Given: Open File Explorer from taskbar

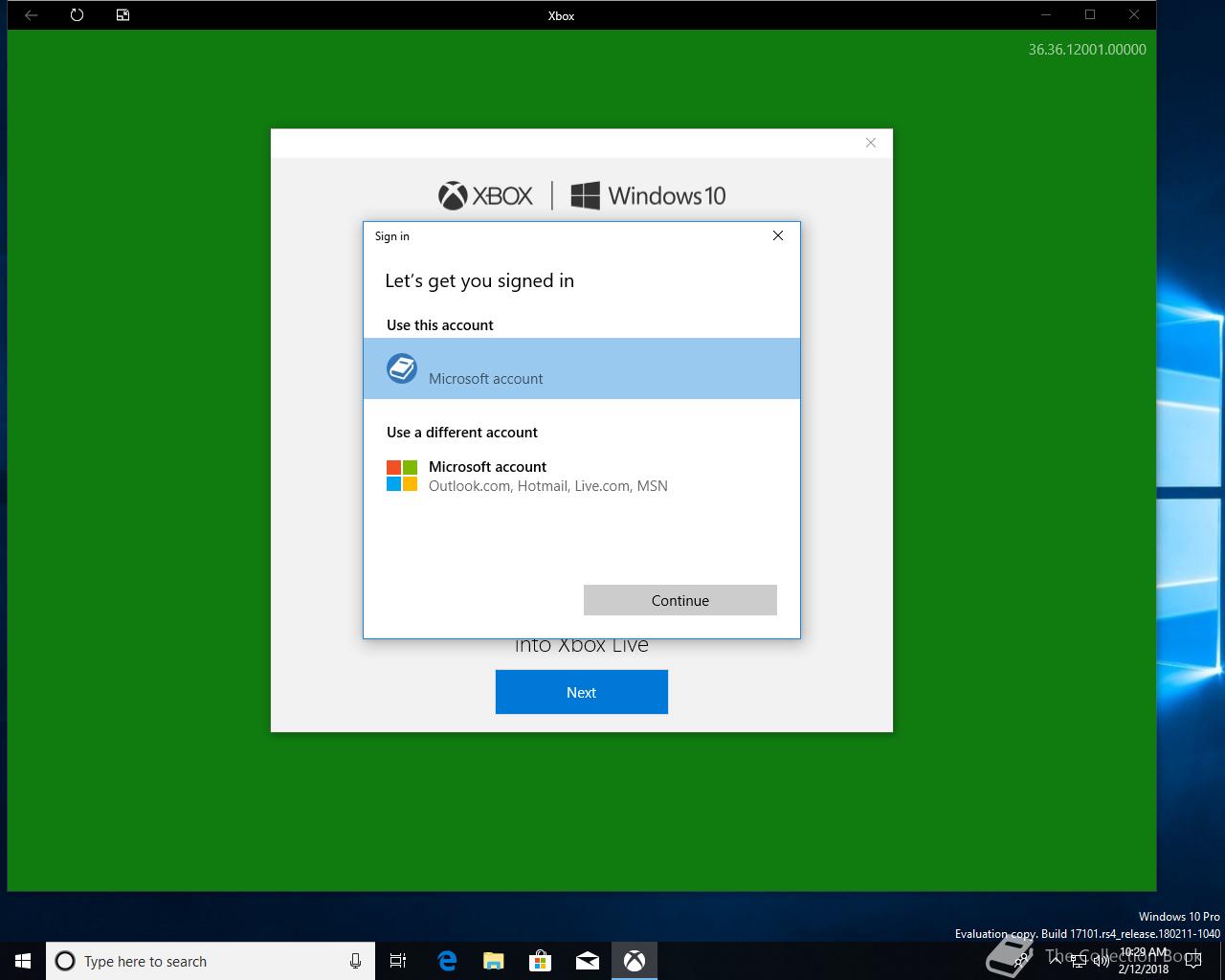Looking at the screenshot, I should (x=494, y=961).
